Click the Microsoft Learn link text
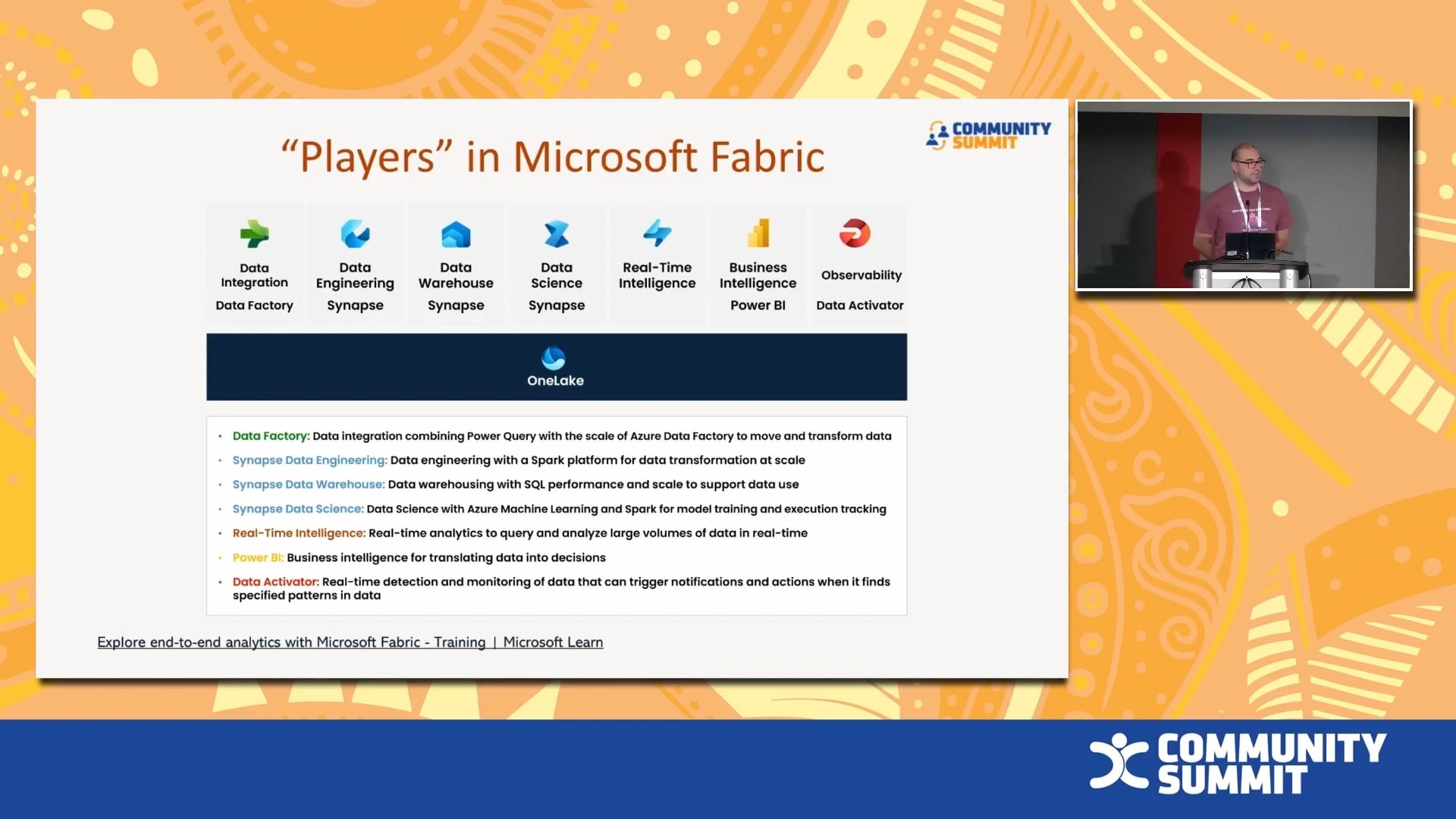The image size is (1456, 819). [x=553, y=642]
